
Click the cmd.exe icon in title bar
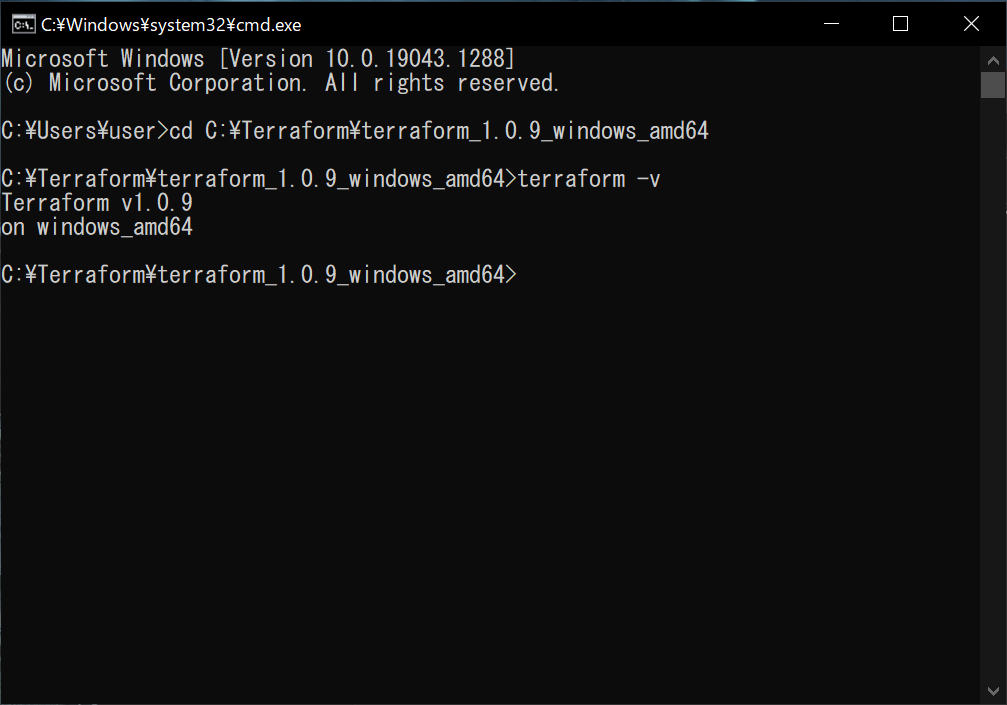click(x=24, y=24)
